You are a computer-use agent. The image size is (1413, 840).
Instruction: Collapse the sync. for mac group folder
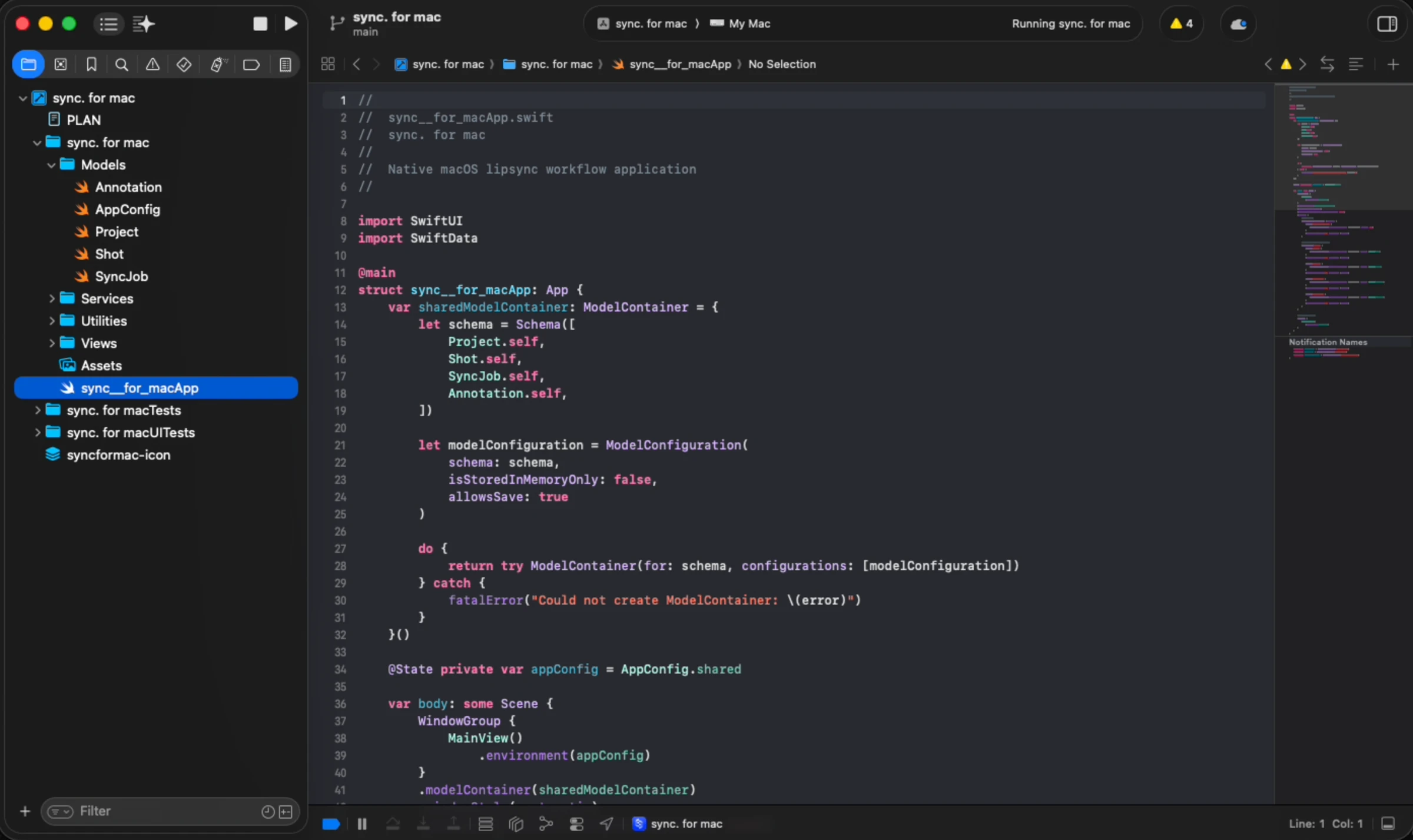37,142
